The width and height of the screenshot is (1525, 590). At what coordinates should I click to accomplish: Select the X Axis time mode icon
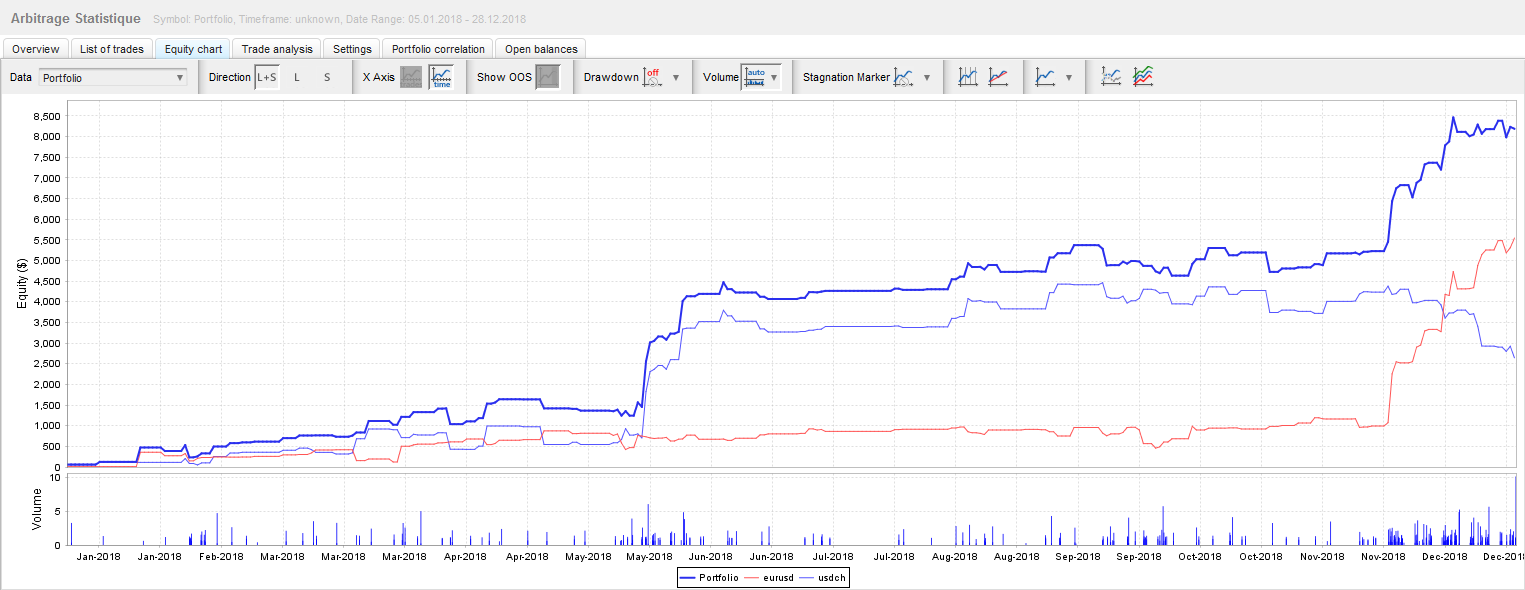(441, 77)
